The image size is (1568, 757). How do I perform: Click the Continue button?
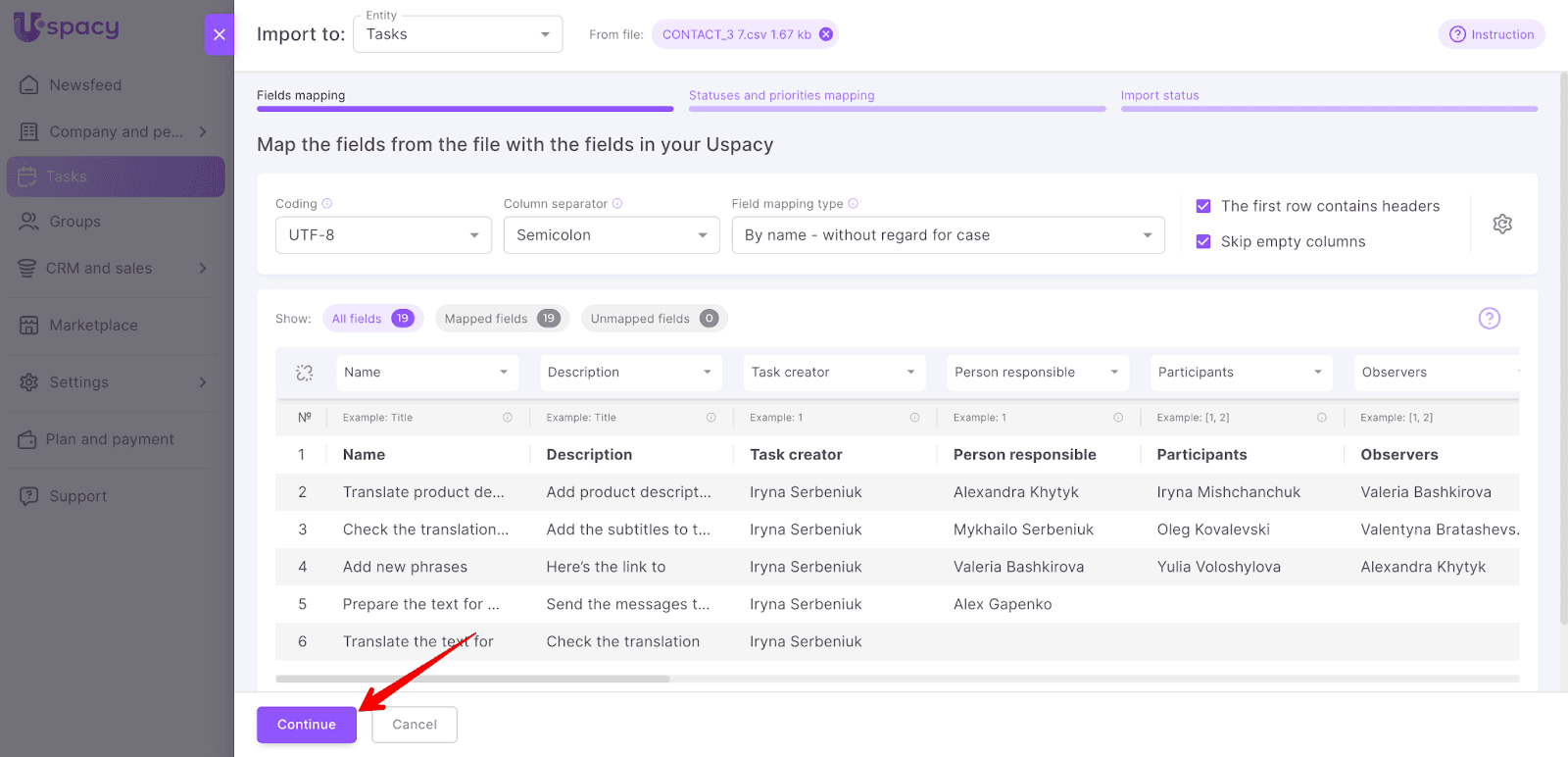[x=306, y=725]
